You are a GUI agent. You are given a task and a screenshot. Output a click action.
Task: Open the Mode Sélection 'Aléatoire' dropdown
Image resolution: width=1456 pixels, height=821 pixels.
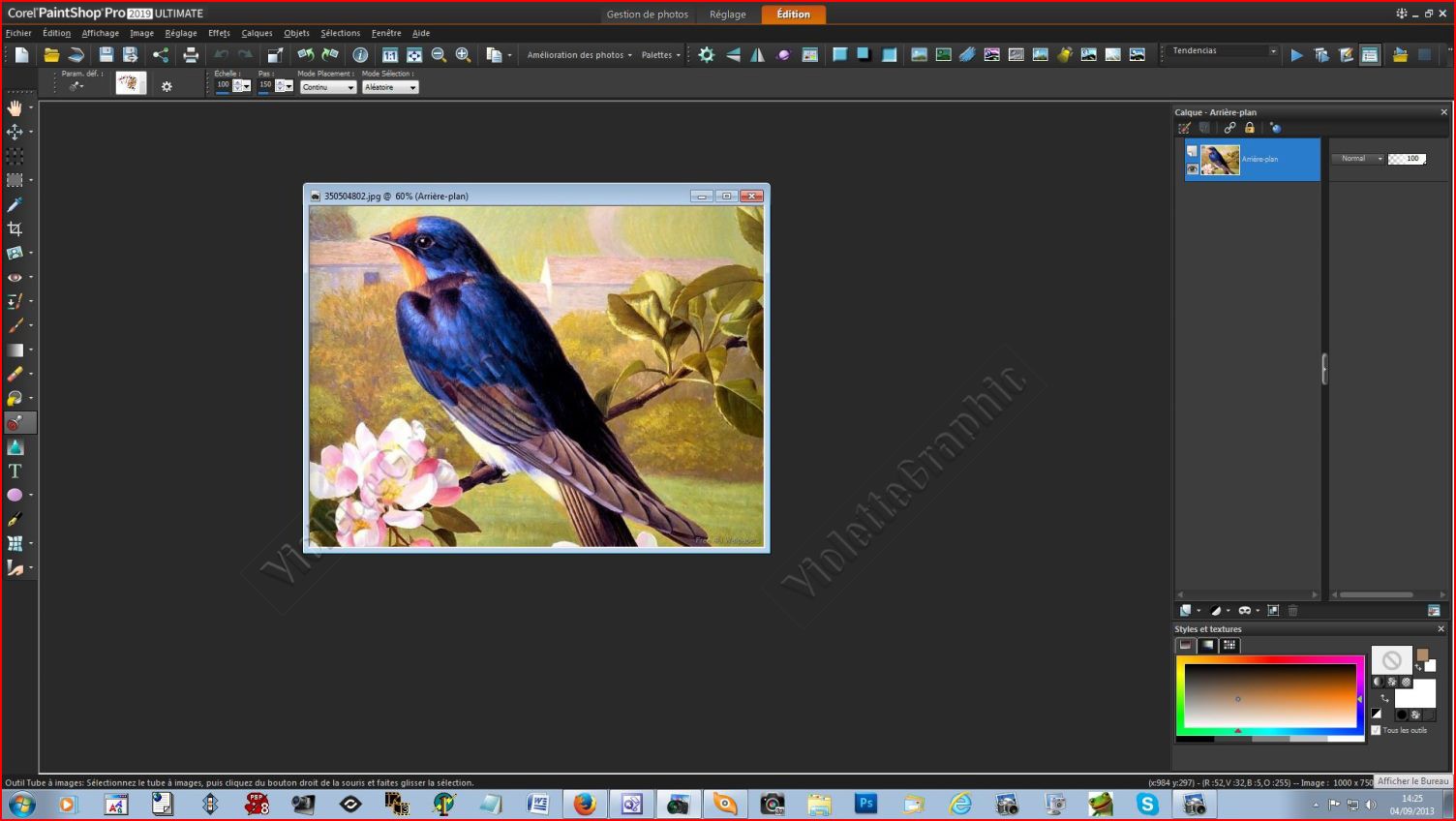point(390,87)
